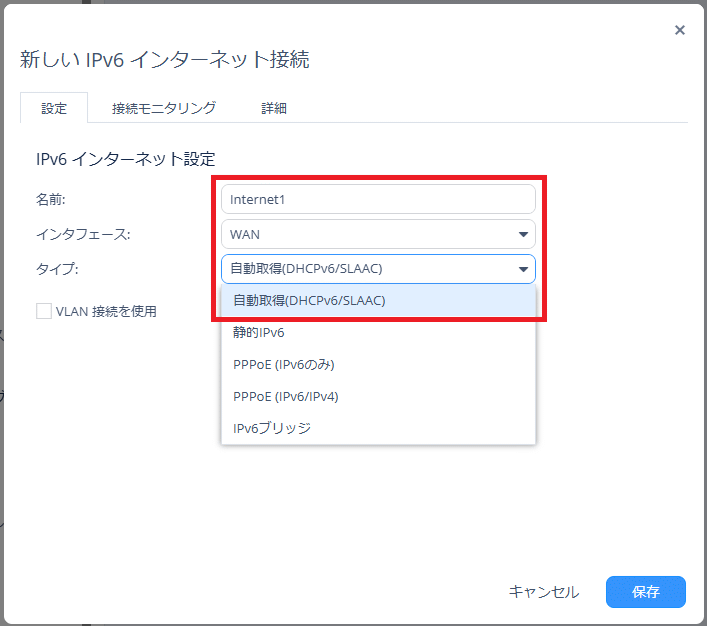Enable the VLAN 接続を使用 checkbox

coord(44,311)
